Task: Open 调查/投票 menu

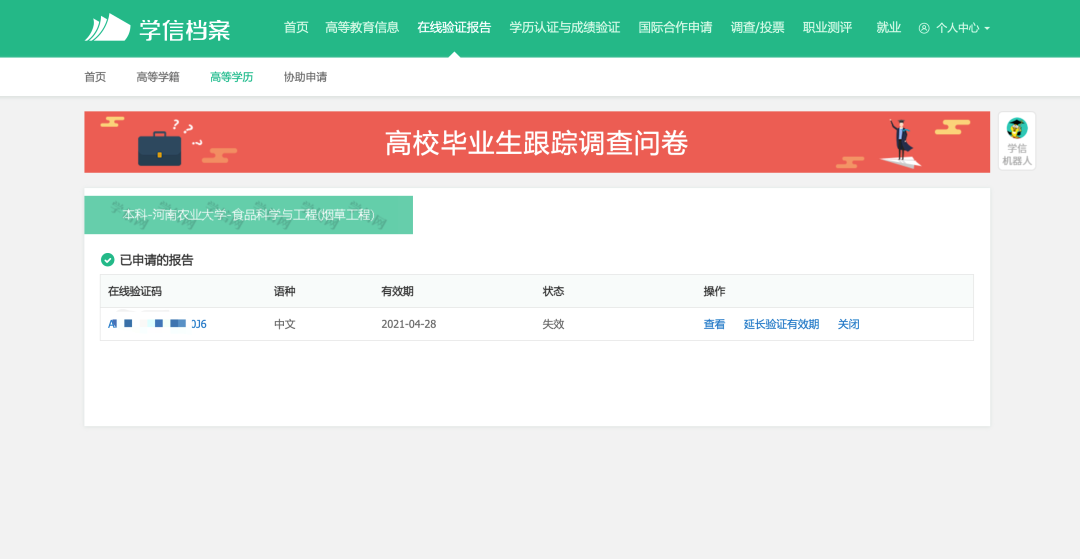Action: pos(758,28)
